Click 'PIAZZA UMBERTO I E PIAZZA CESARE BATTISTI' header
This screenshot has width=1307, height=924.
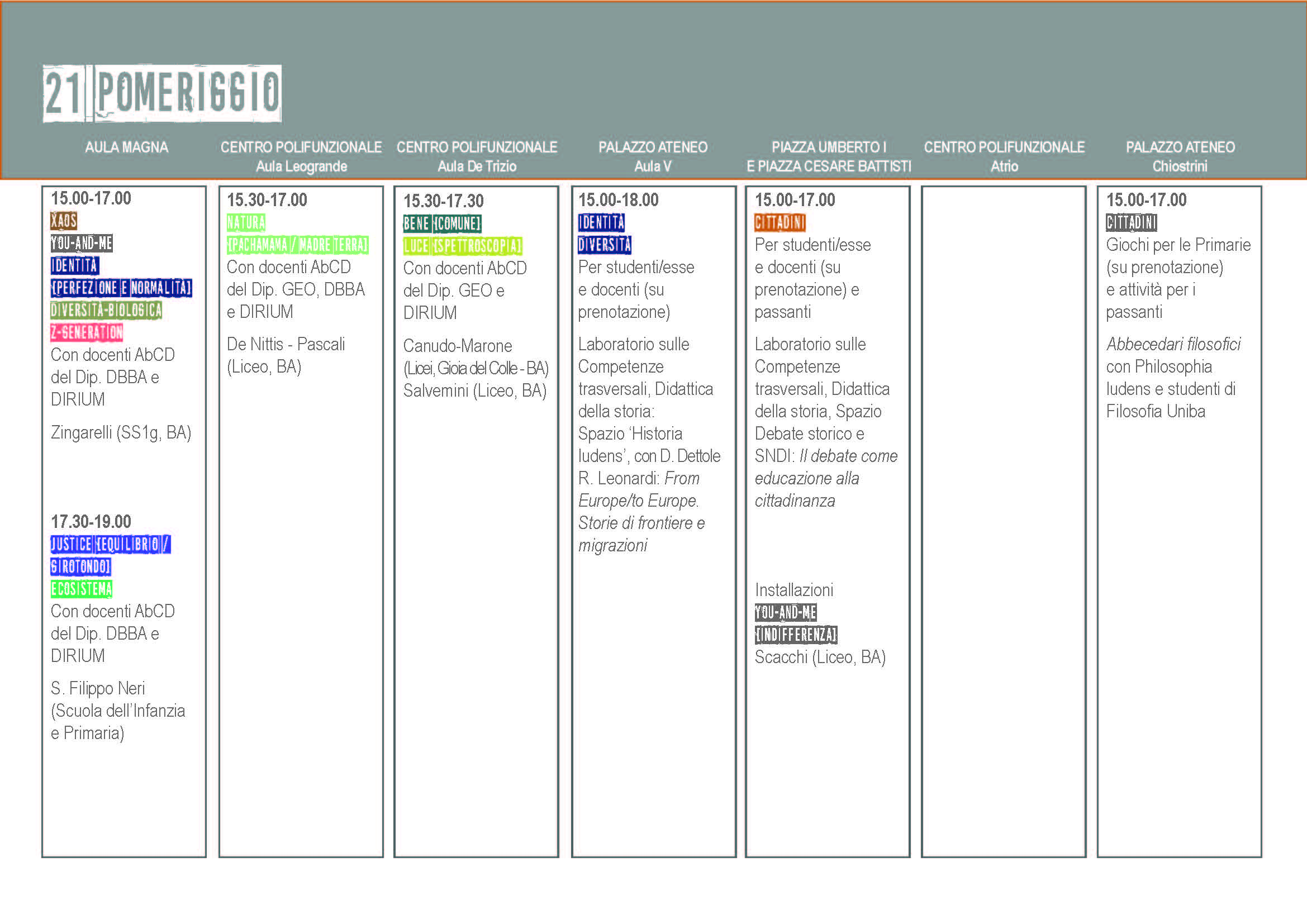point(829,156)
